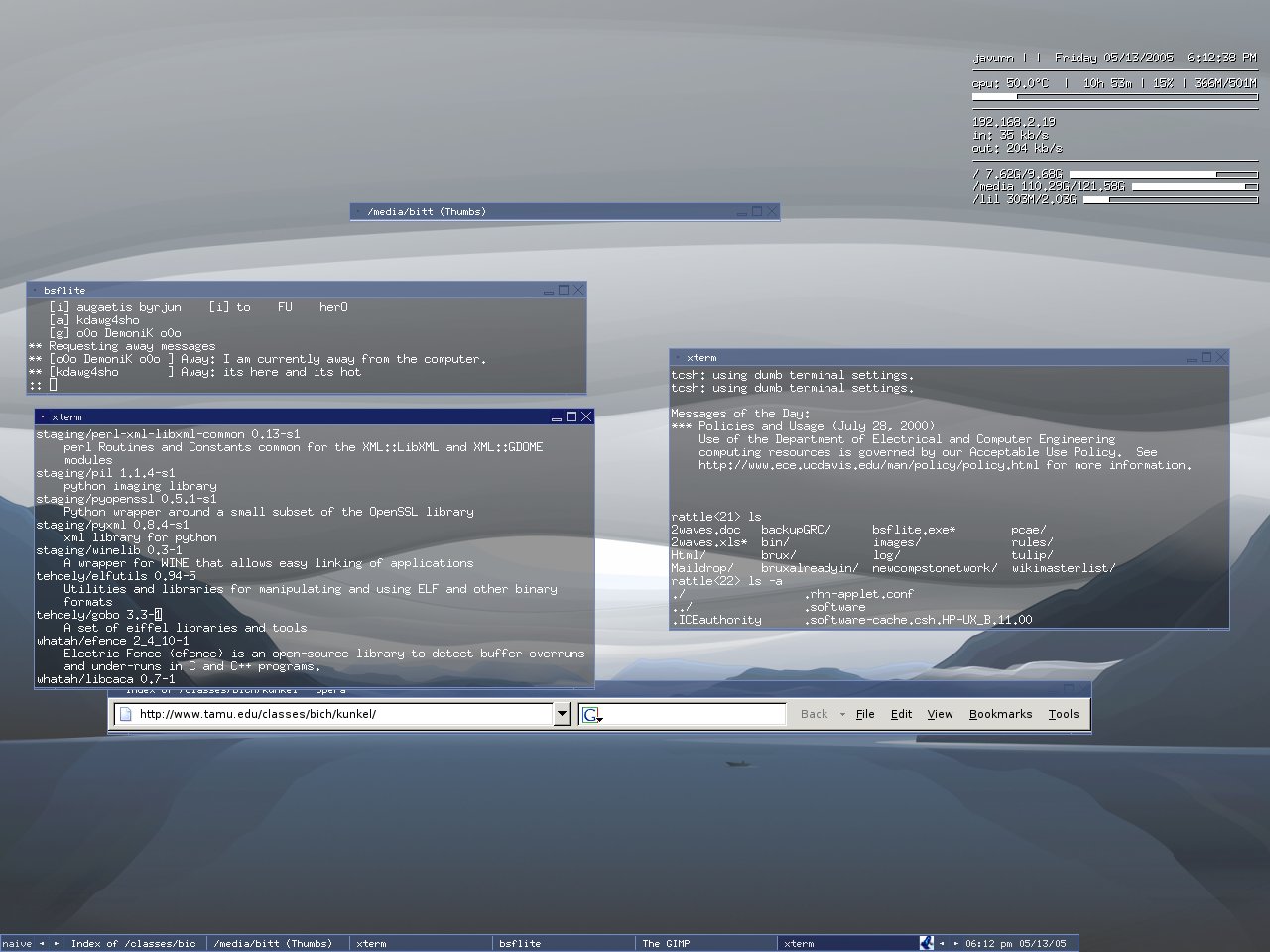Image resolution: width=1270 pixels, height=952 pixels.
Task: Click 'wikimasterlist/' in the ls output
Action: (1064, 568)
